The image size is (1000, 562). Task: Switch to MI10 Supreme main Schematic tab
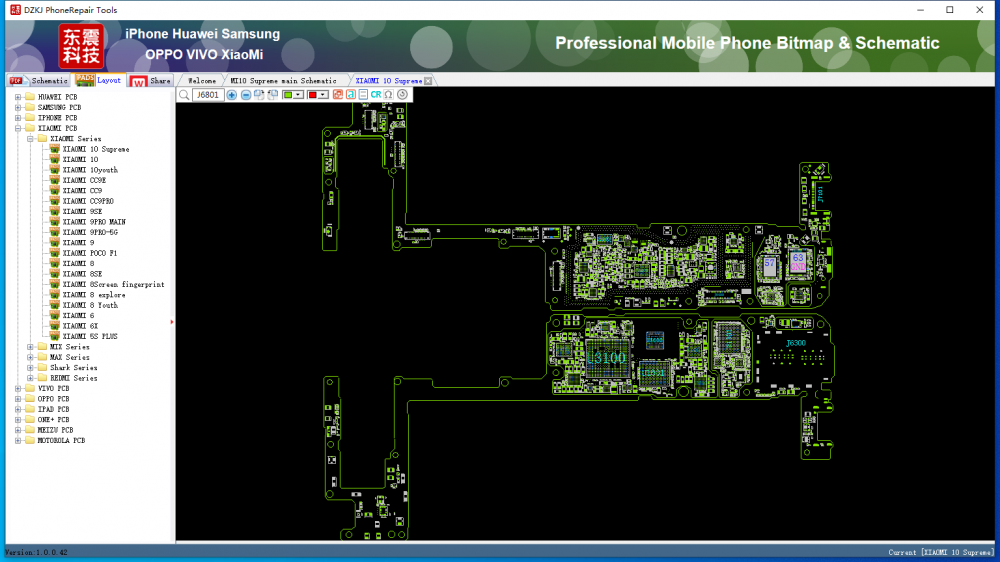[x=283, y=80]
